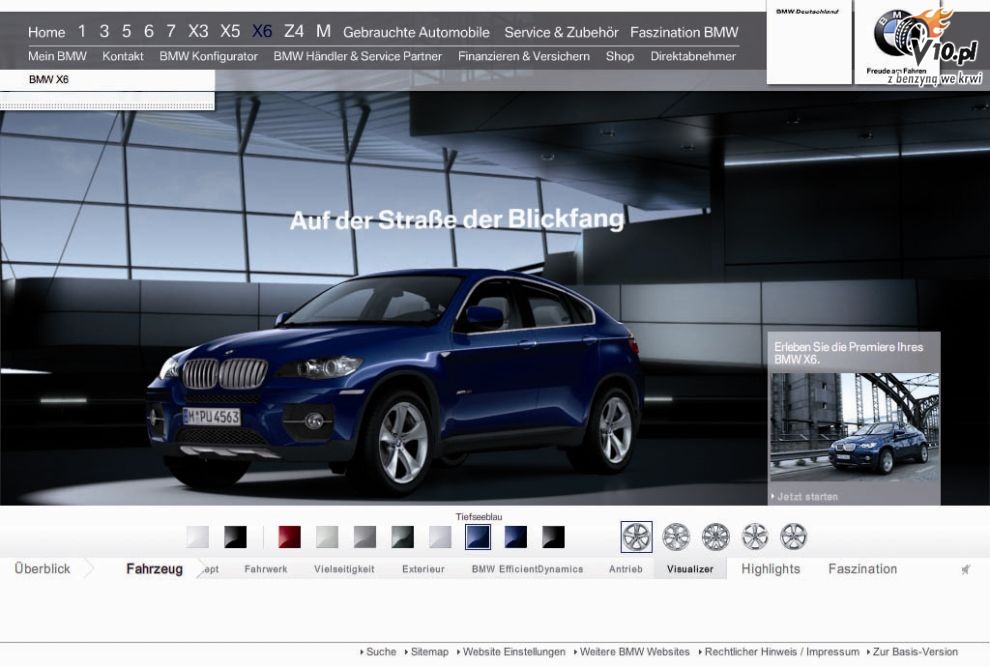This screenshot has width=990, height=667.
Task: Switch to the Highlights section
Action: tap(770, 568)
